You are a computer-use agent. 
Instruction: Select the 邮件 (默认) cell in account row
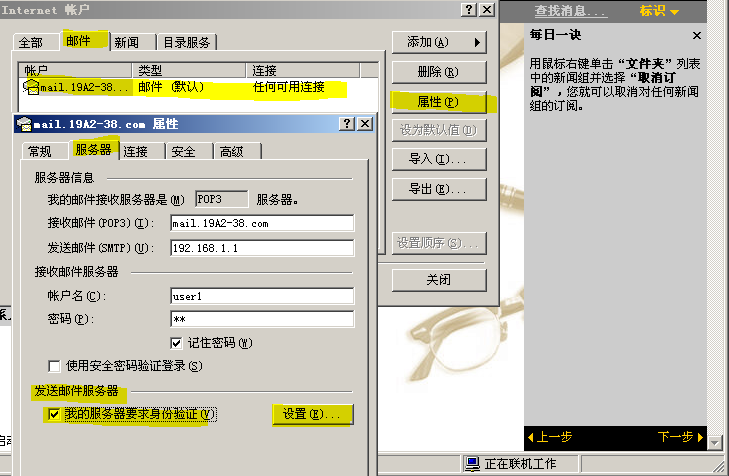tap(171, 87)
